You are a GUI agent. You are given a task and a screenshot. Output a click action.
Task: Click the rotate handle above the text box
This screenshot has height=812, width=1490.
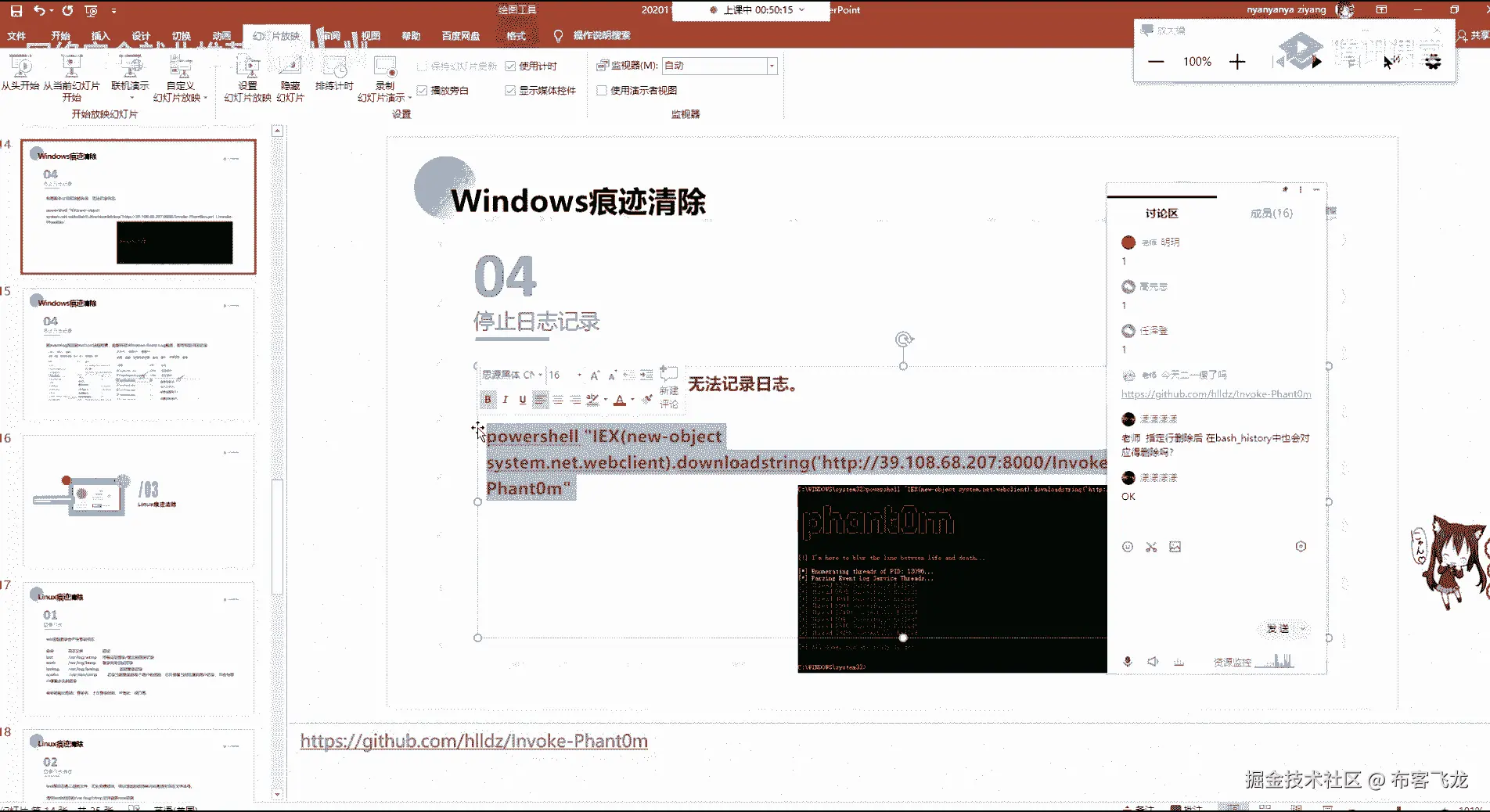pyautogui.click(x=904, y=340)
